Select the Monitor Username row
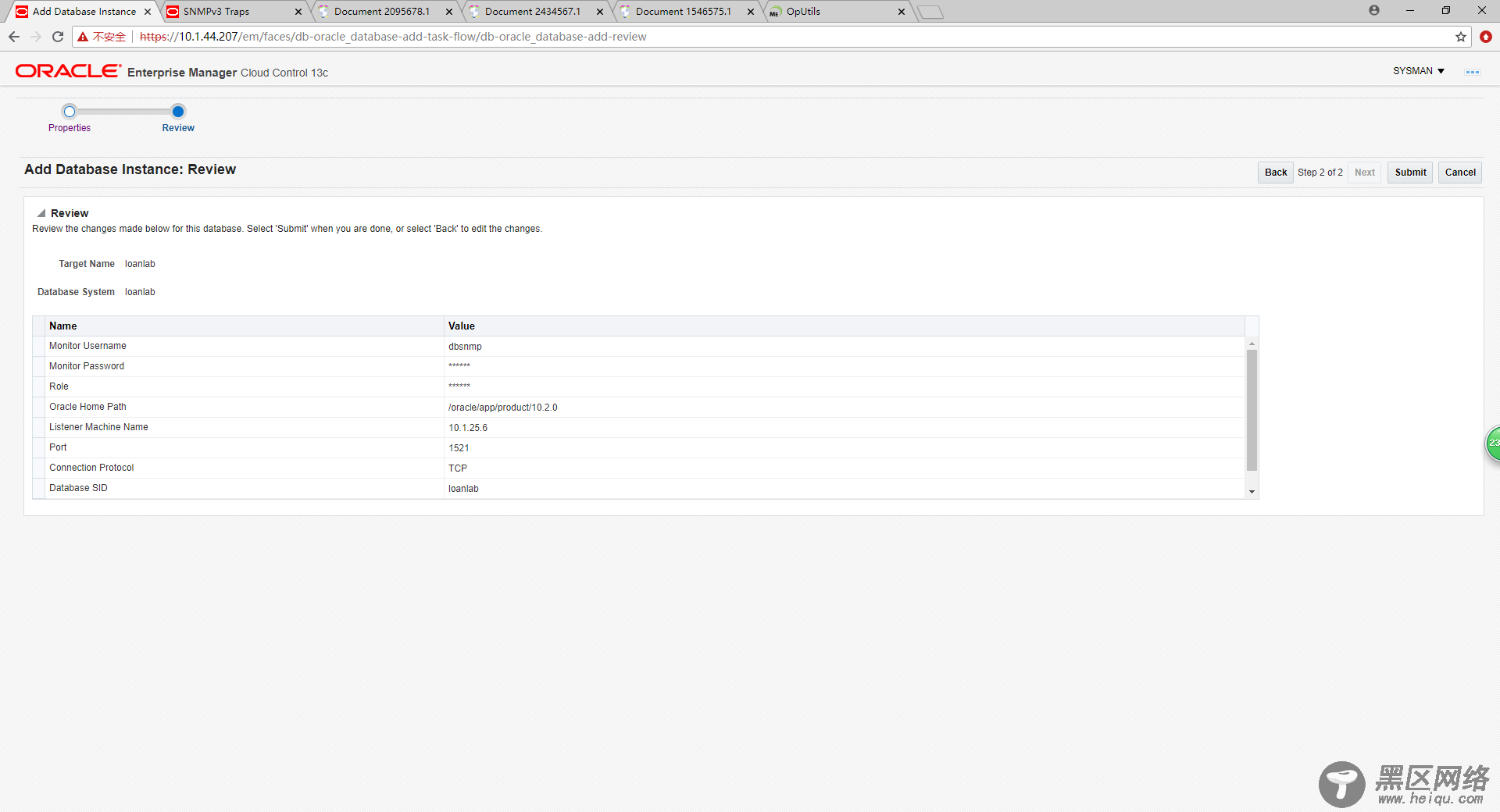Screen dimensions: 1500x812 [x=639, y=347]
